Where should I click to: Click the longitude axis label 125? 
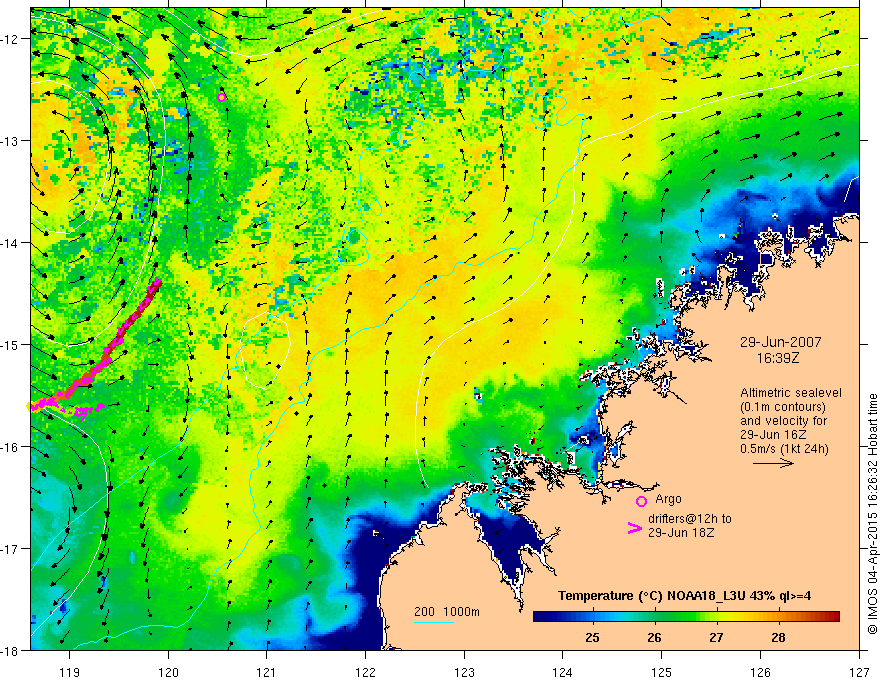click(661, 672)
